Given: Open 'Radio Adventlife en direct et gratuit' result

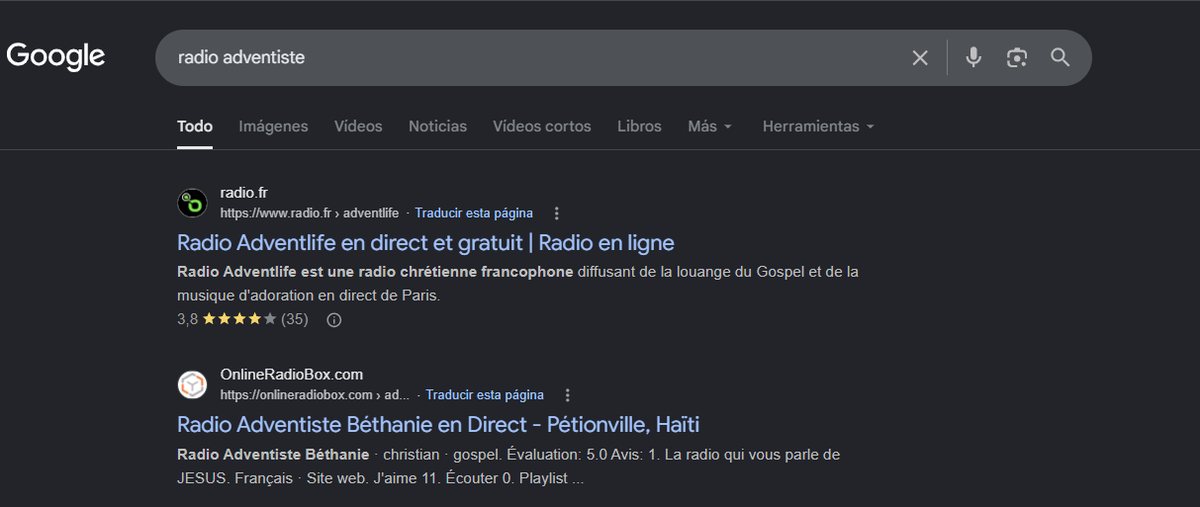Looking at the screenshot, I should (x=426, y=243).
